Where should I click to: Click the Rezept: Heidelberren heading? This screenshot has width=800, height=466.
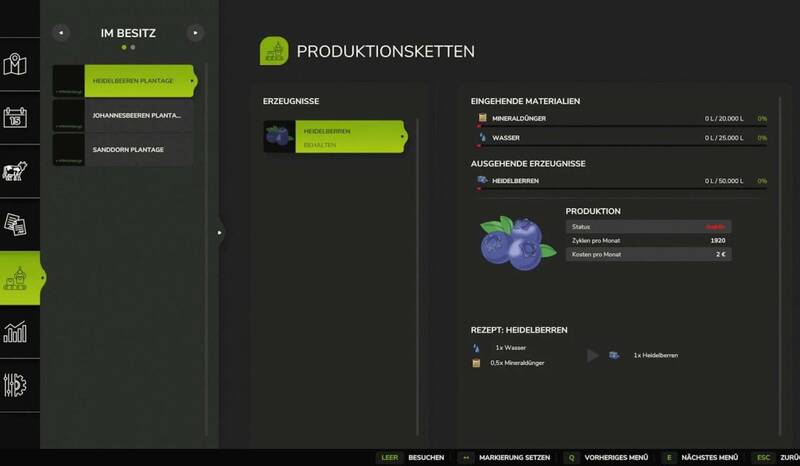pyautogui.click(x=519, y=330)
